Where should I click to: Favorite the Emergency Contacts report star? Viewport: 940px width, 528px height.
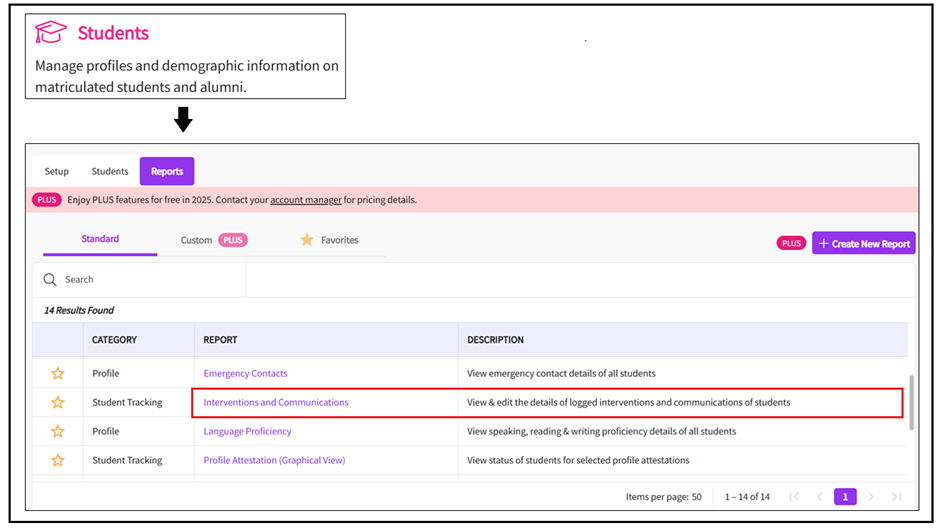coord(58,374)
